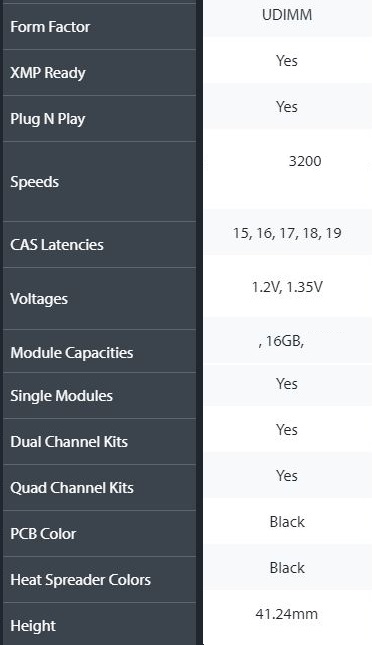This screenshot has width=372, height=645.
Task: Click the XMP Ready label
Action: tap(48, 73)
